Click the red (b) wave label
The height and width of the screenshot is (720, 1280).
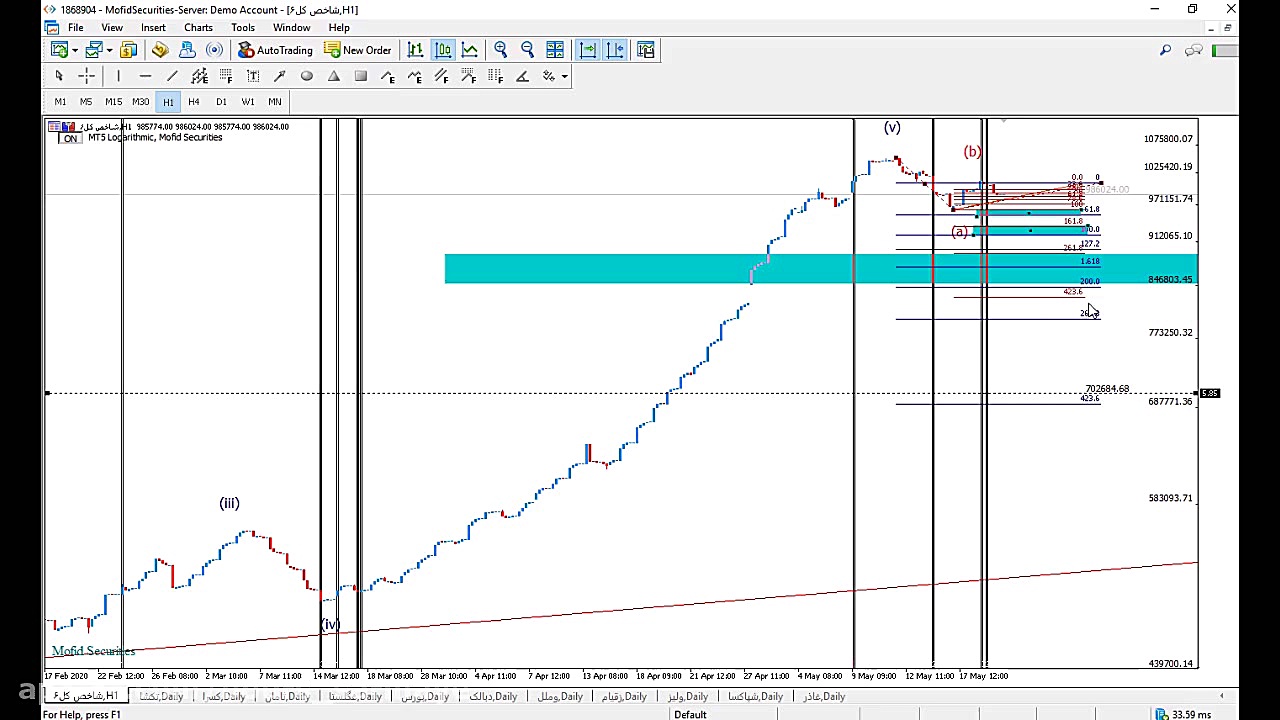972,152
